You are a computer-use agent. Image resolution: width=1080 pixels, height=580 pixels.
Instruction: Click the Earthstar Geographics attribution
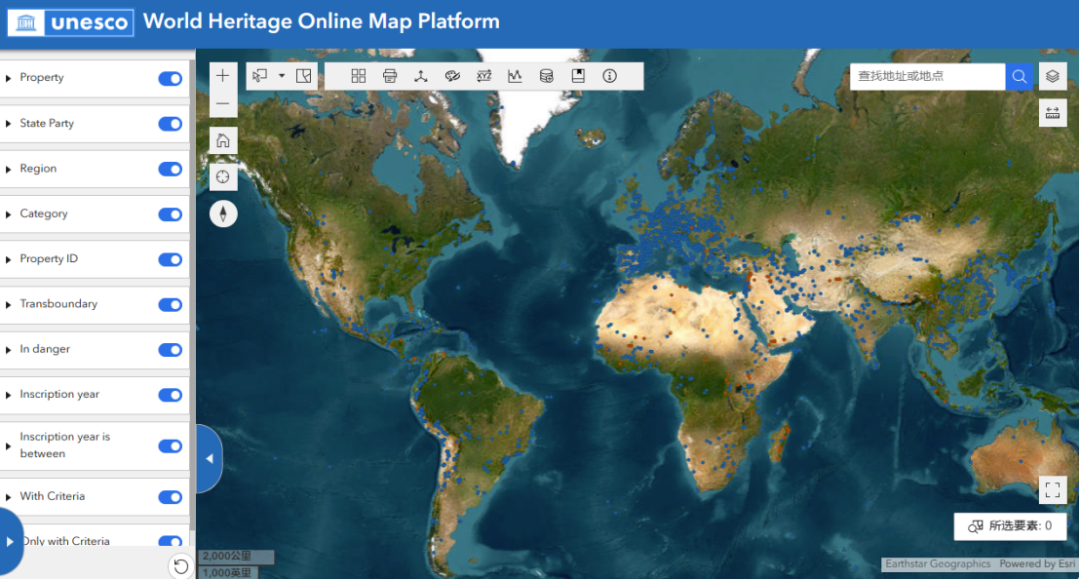(x=937, y=563)
